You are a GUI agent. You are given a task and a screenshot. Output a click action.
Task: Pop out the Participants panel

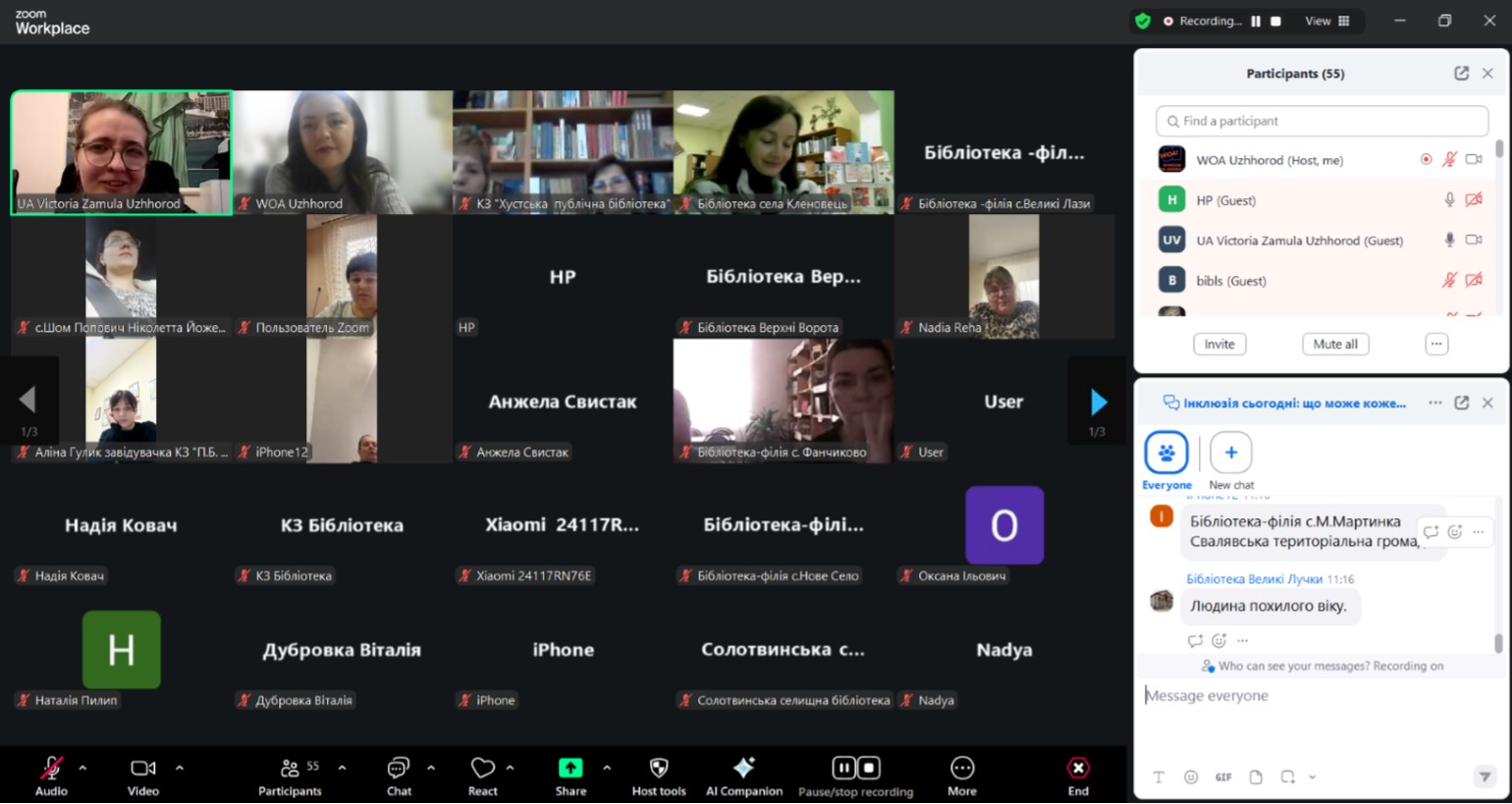point(1461,74)
